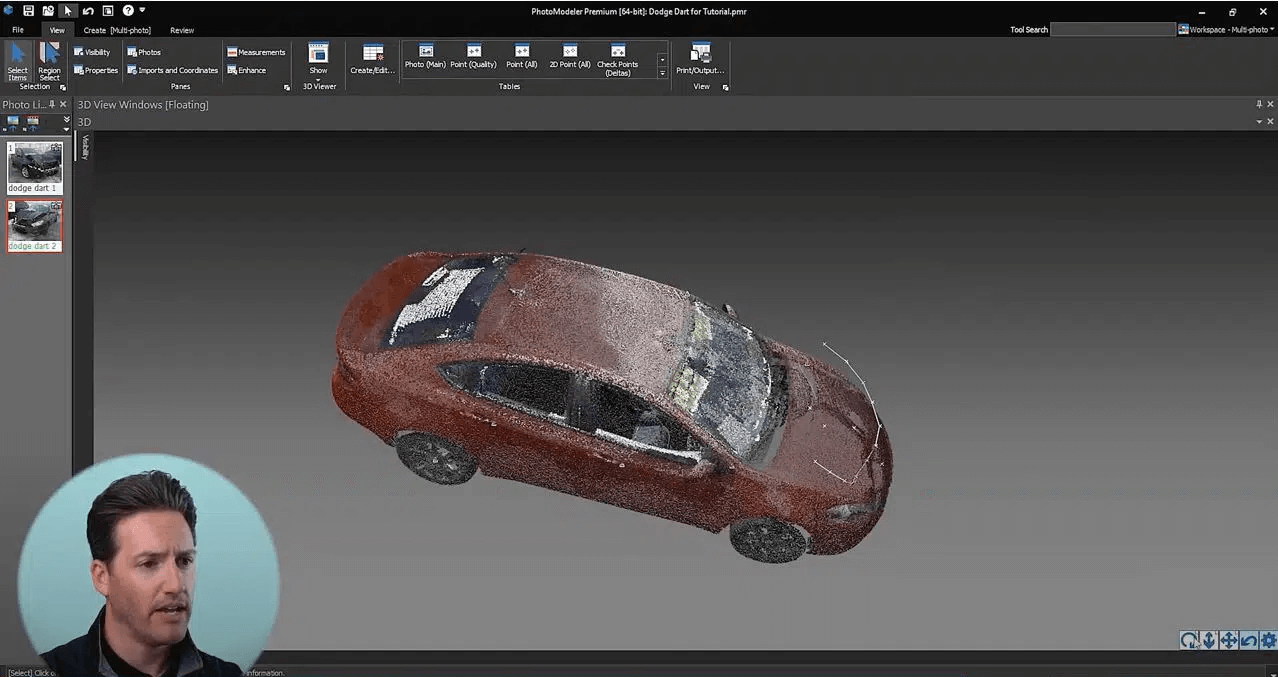Open the Panes group dialog launcher

coord(287,88)
